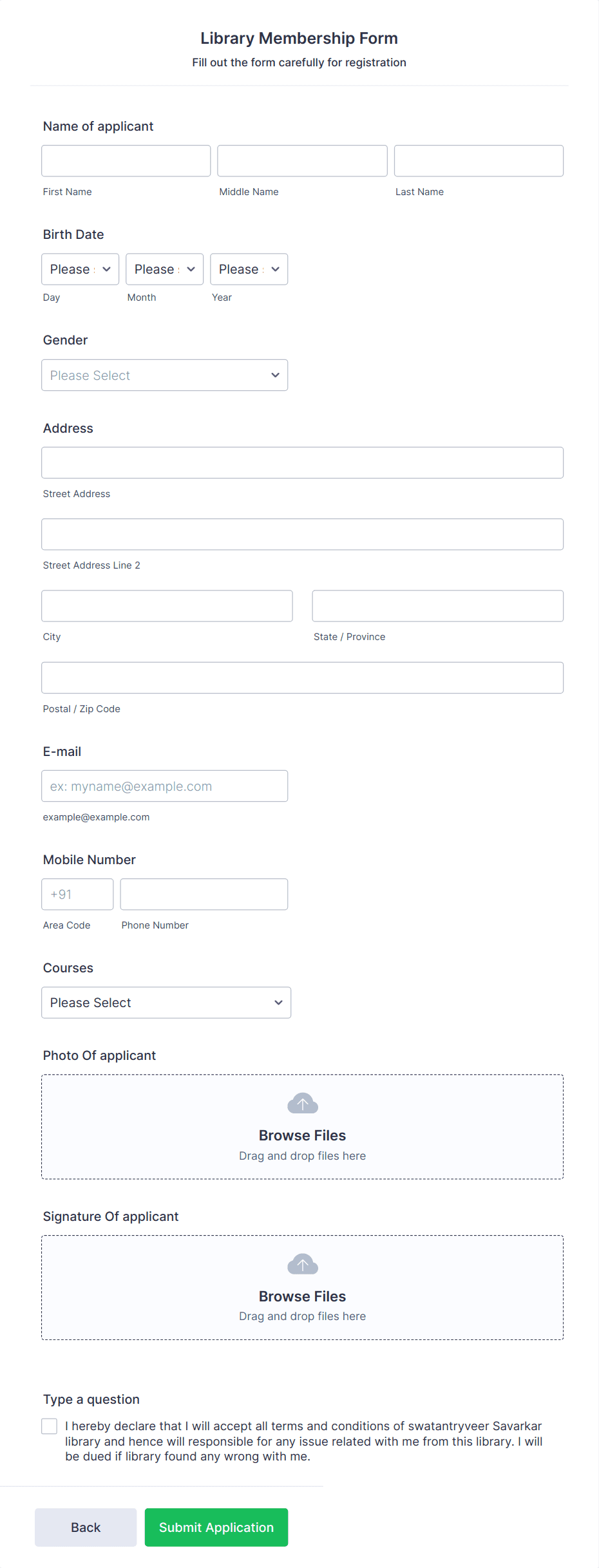Image resolution: width=599 pixels, height=1568 pixels.
Task: Click the upload cloud icon for signature
Action: 302,1264
